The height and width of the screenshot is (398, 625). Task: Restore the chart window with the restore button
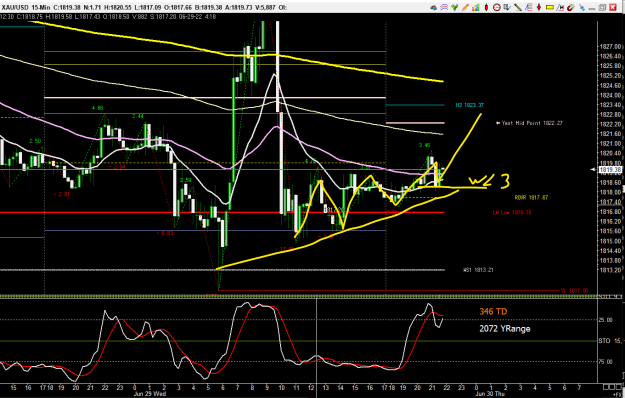[x=602, y=7]
